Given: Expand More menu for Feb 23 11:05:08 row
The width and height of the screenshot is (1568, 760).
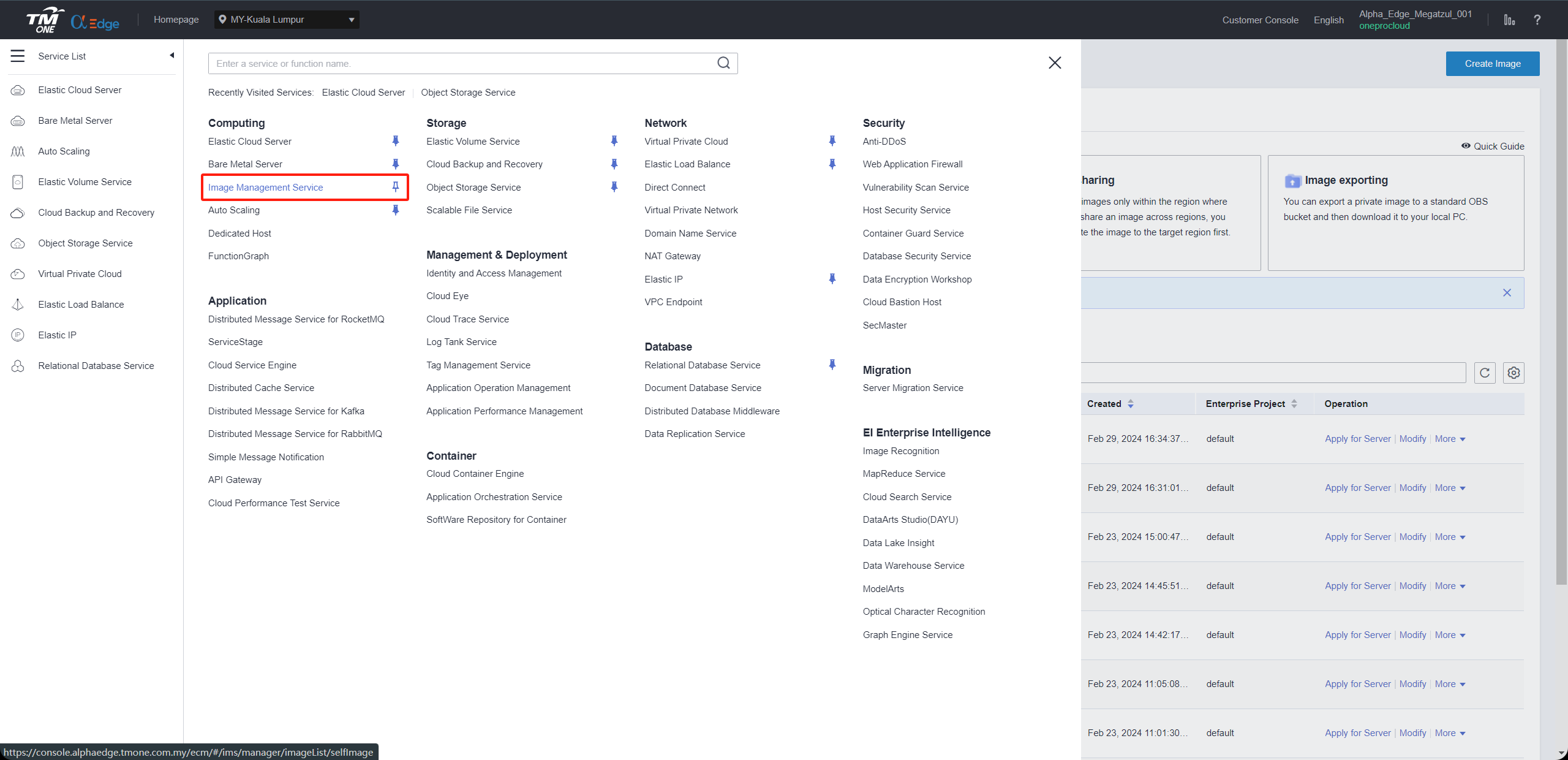Looking at the screenshot, I should click(1450, 684).
